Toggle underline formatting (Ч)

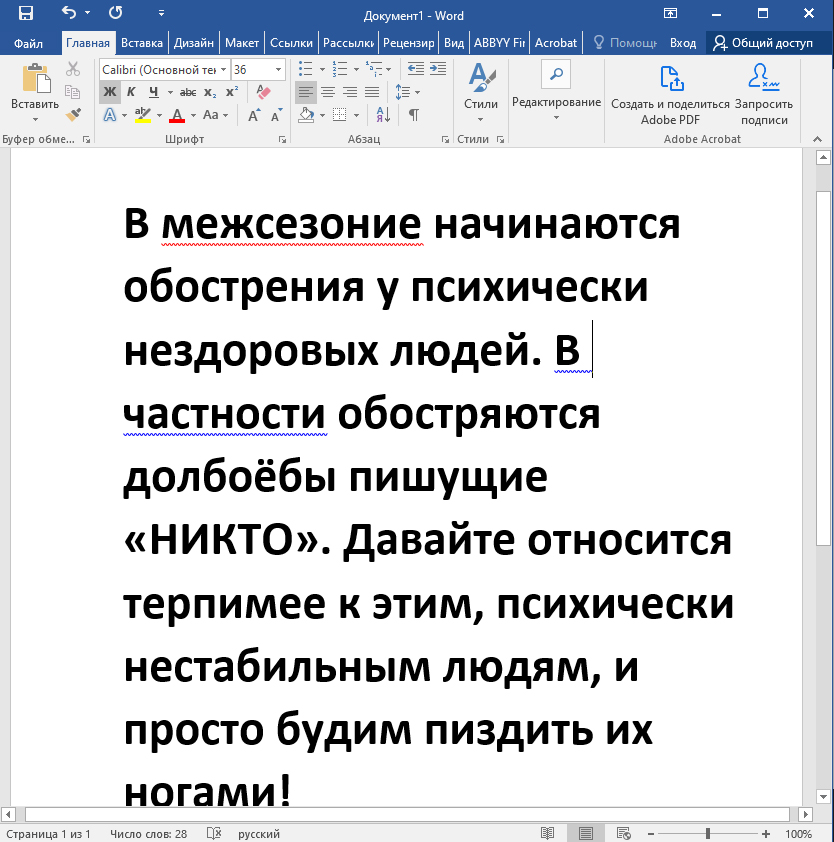(x=154, y=92)
